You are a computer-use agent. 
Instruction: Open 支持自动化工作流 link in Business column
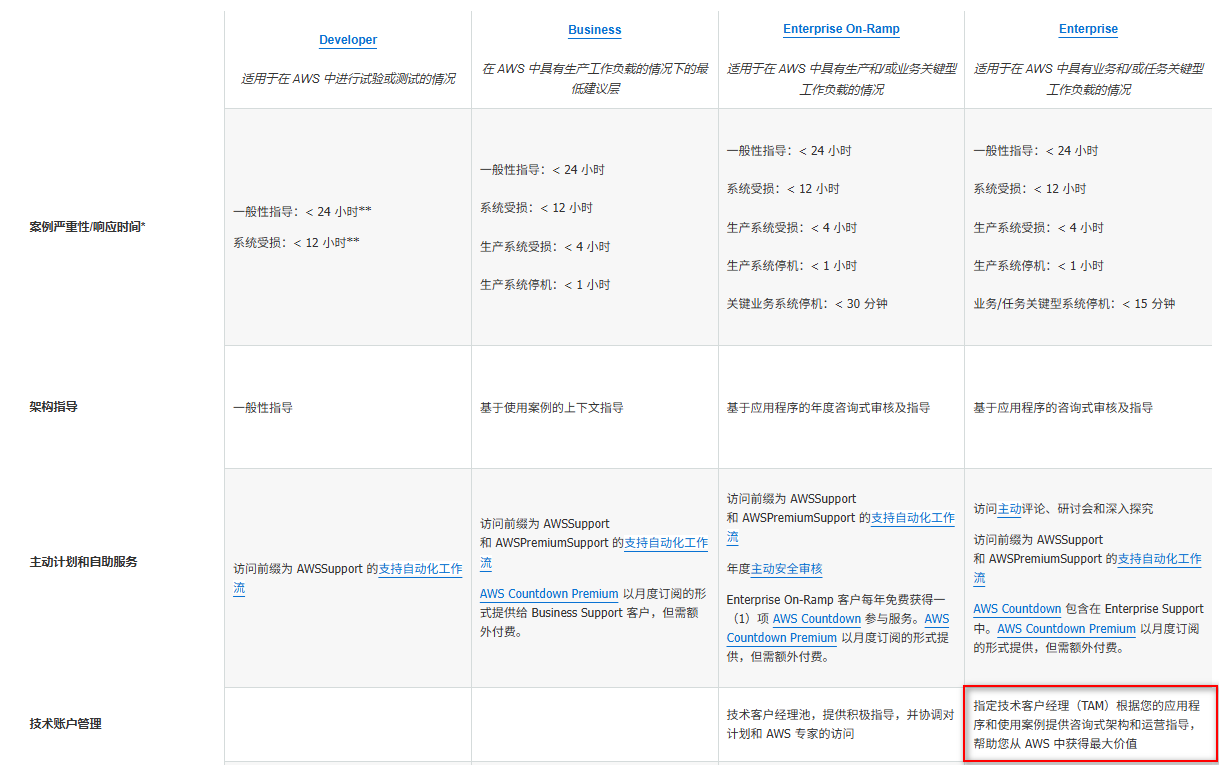(x=666, y=543)
